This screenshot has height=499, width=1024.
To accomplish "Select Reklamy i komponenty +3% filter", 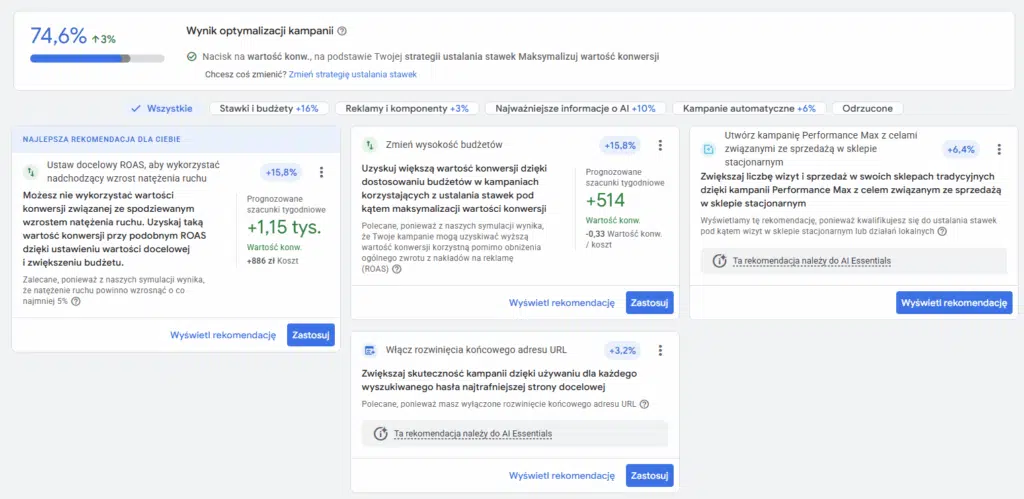I will 407,108.
